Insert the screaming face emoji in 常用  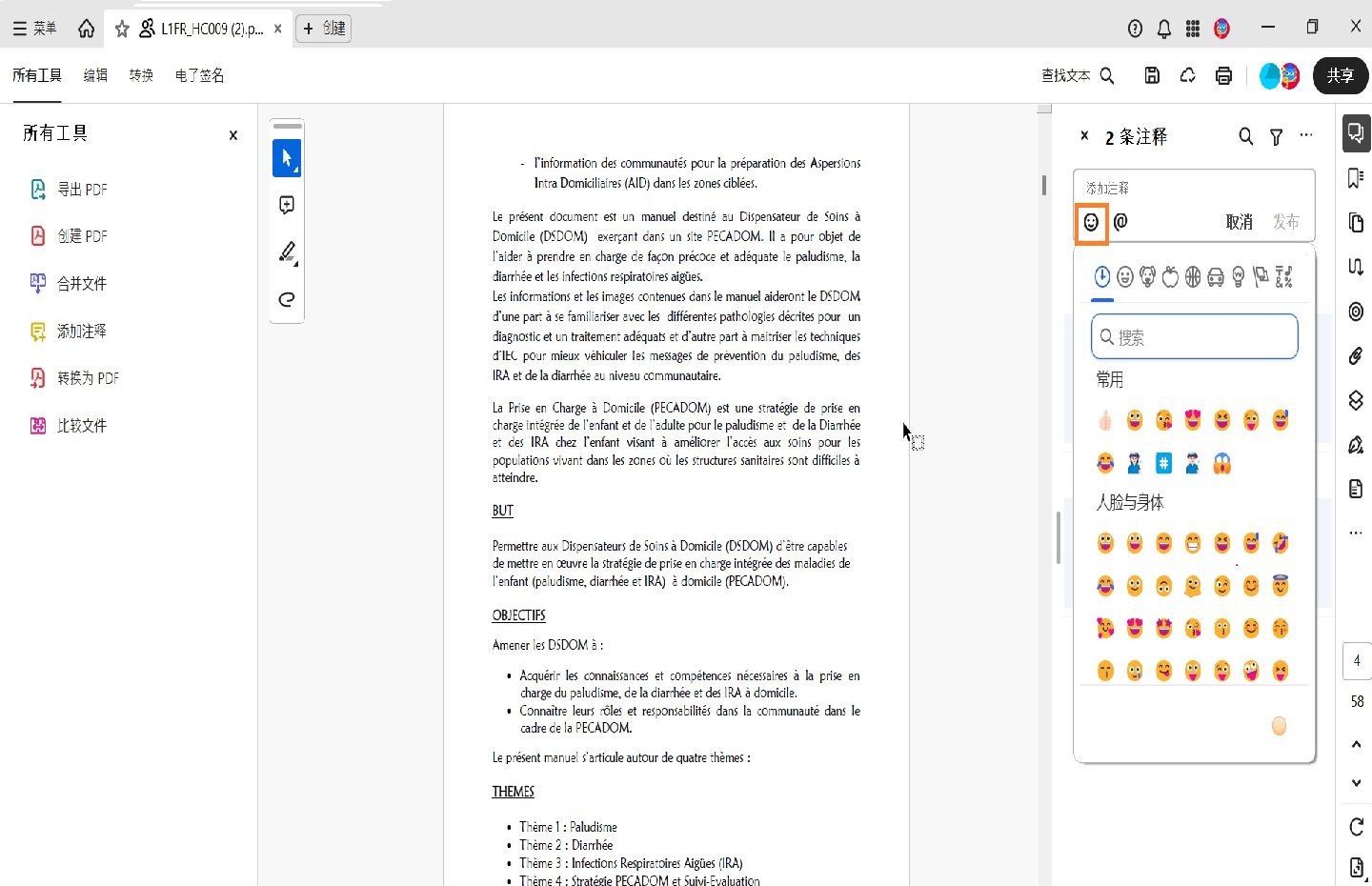[1222, 464]
